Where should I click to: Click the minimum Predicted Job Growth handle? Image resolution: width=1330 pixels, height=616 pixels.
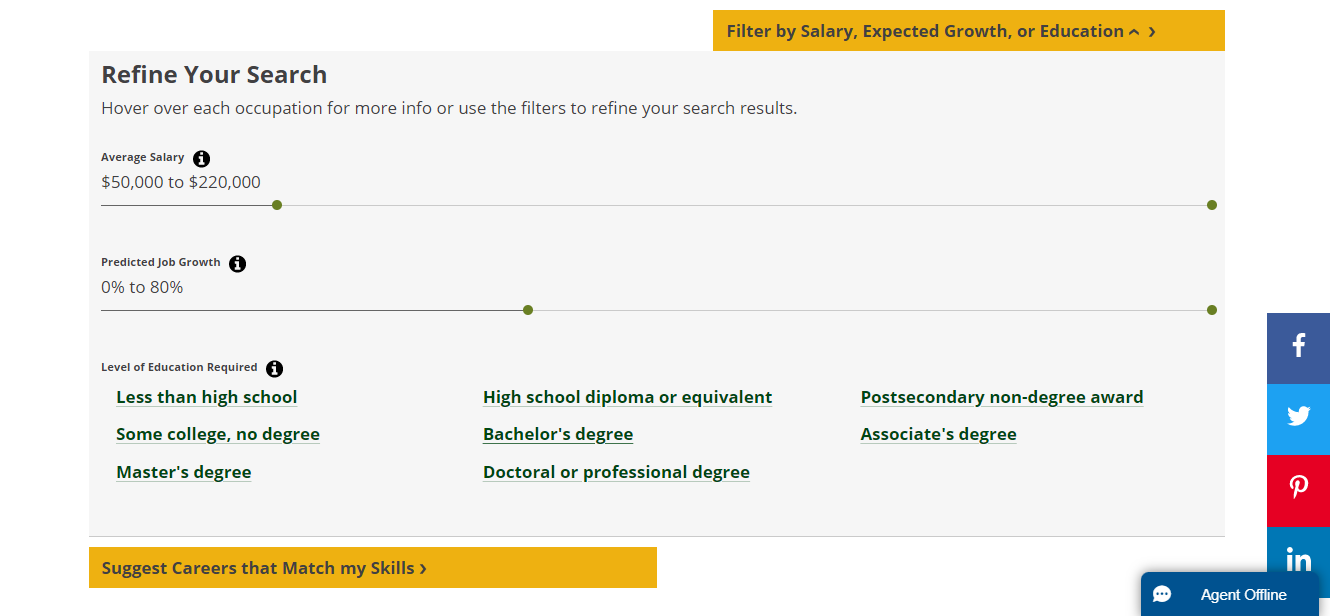[x=528, y=310]
